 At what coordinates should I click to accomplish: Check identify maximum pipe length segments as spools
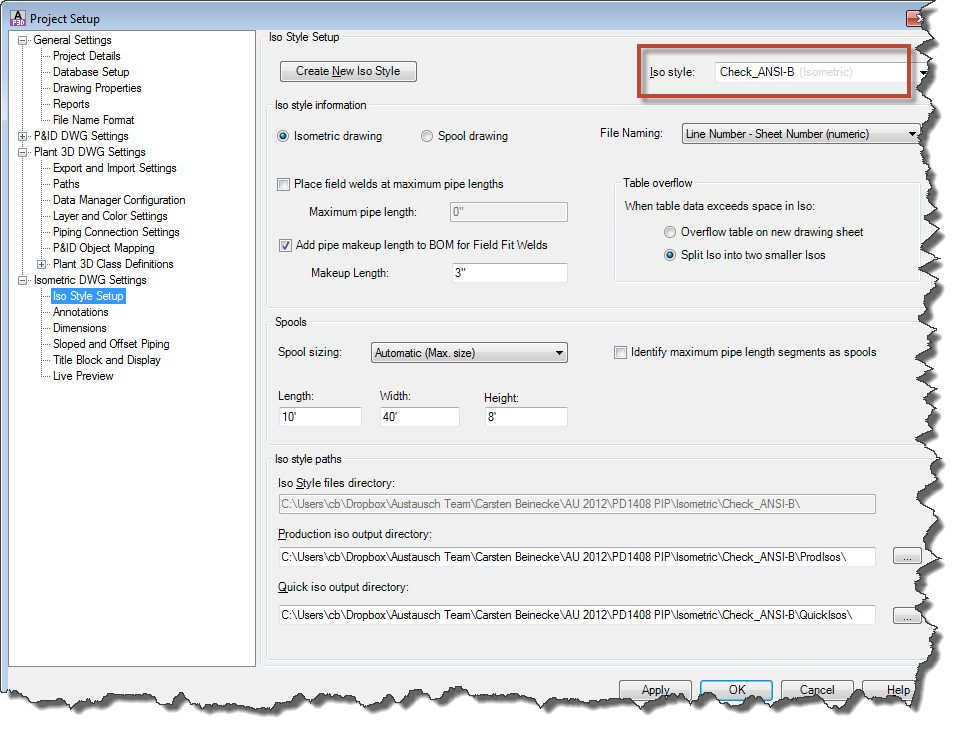click(x=620, y=353)
